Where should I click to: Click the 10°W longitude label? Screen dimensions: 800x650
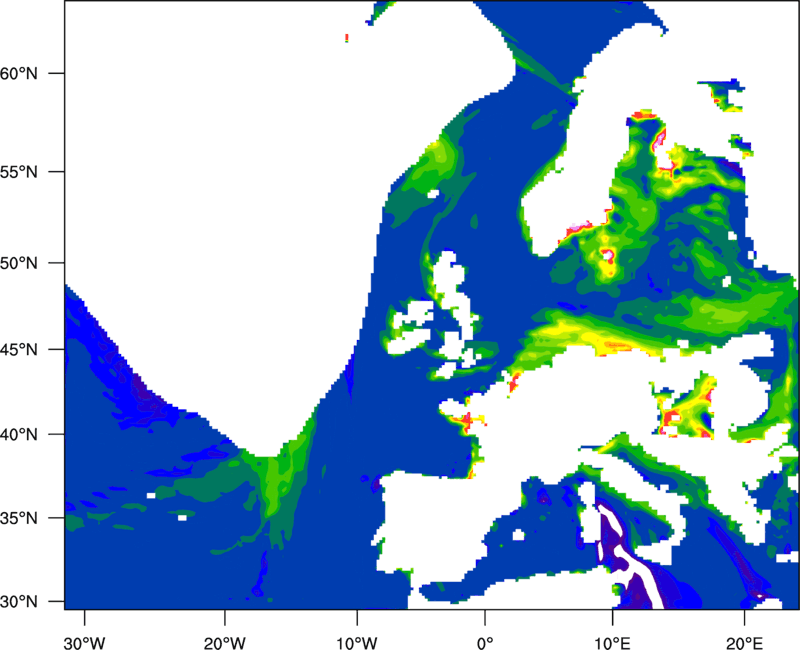(x=357, y=643)
